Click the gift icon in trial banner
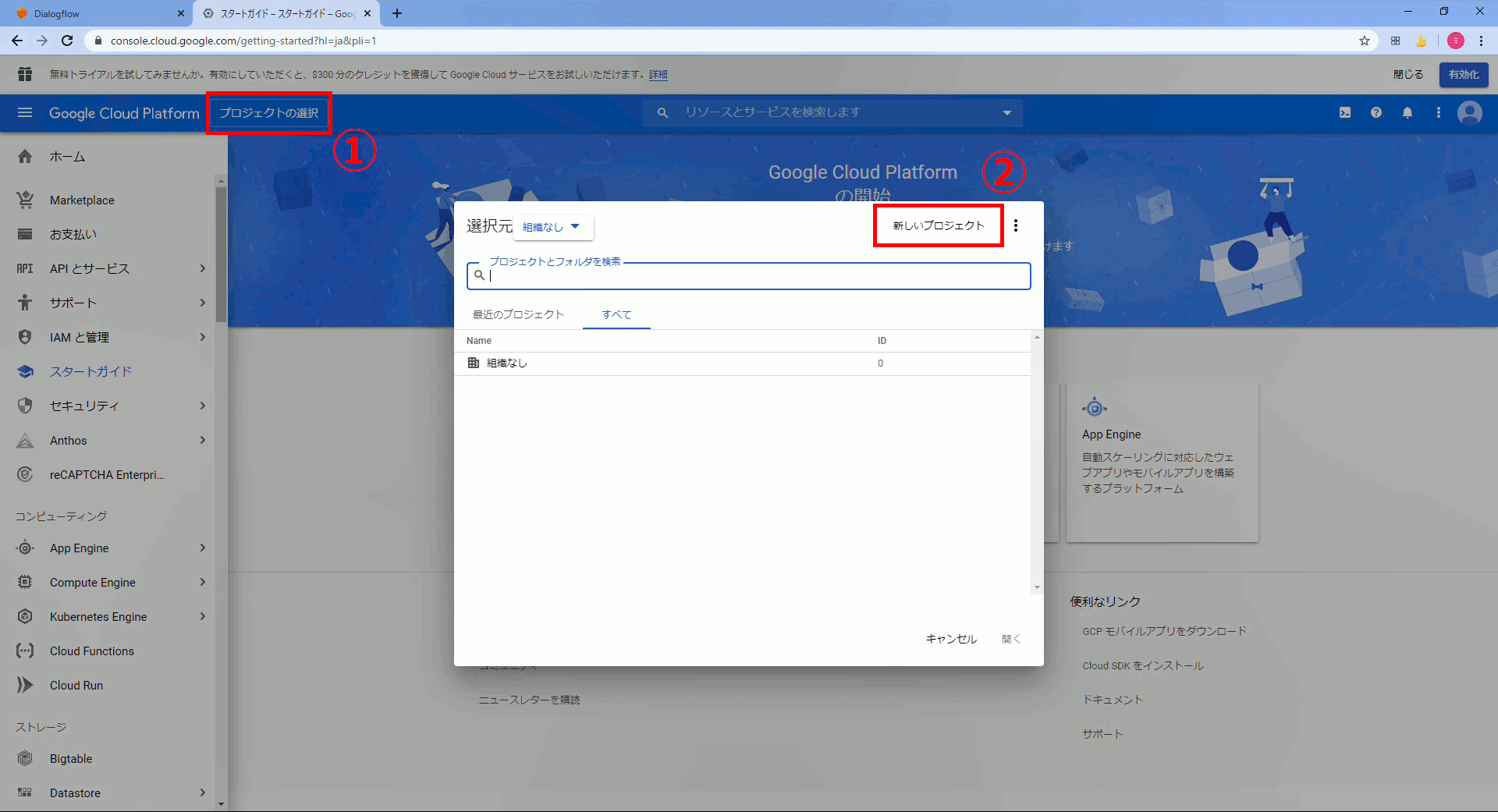 25,74
